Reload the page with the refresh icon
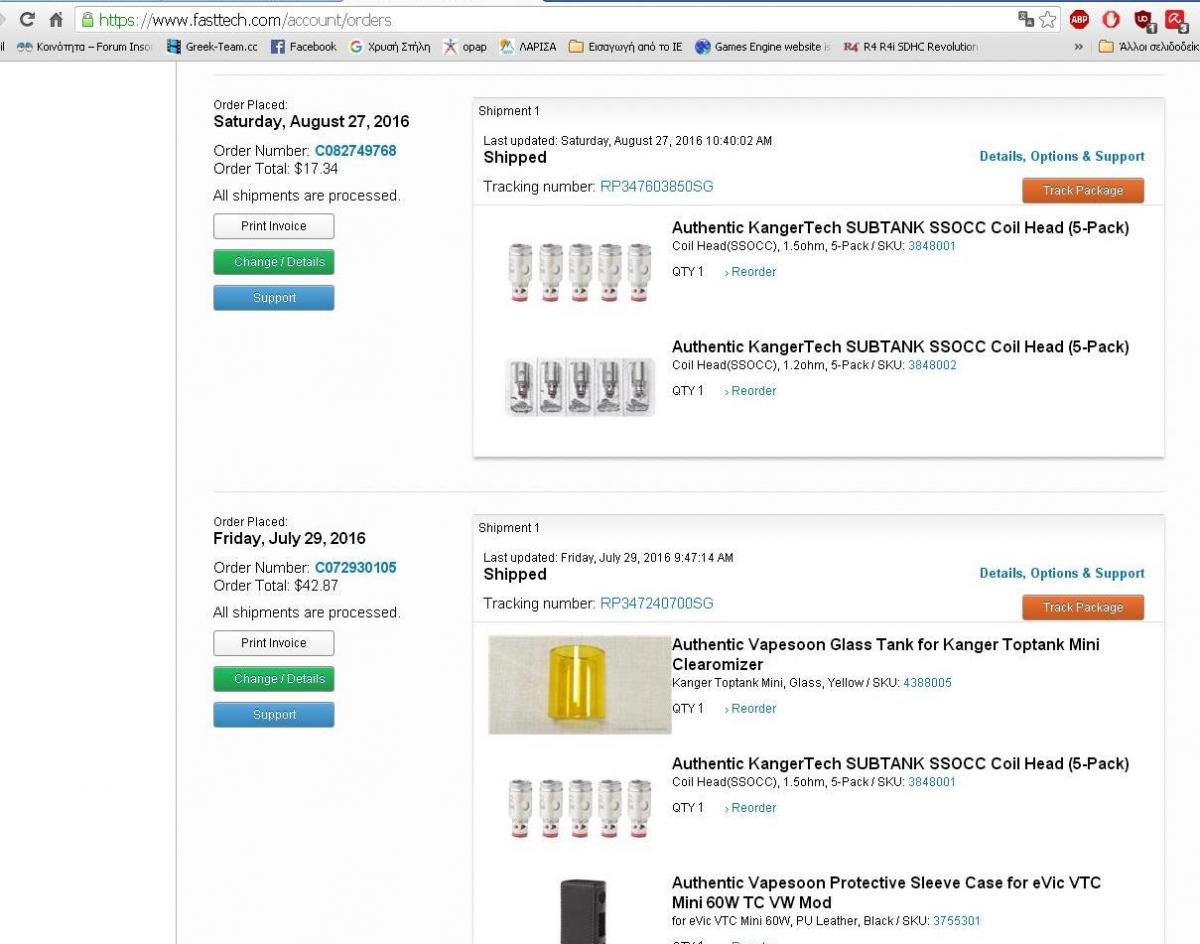 click(x=27, y=19)
